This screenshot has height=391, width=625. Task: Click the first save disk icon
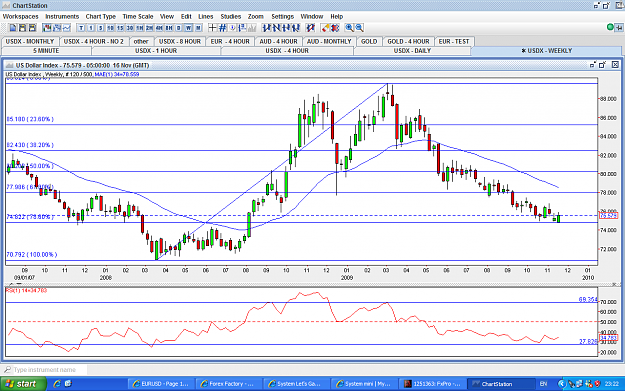[x=22, y=28]
